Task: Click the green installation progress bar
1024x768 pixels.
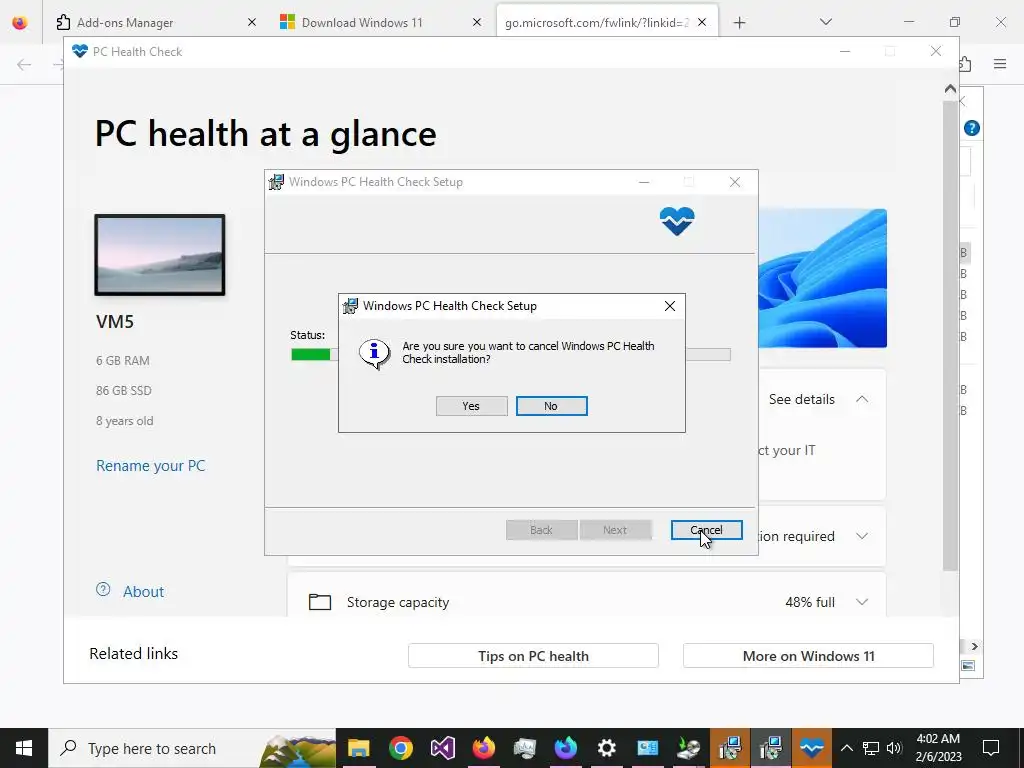Action: [x=311, y=354]
